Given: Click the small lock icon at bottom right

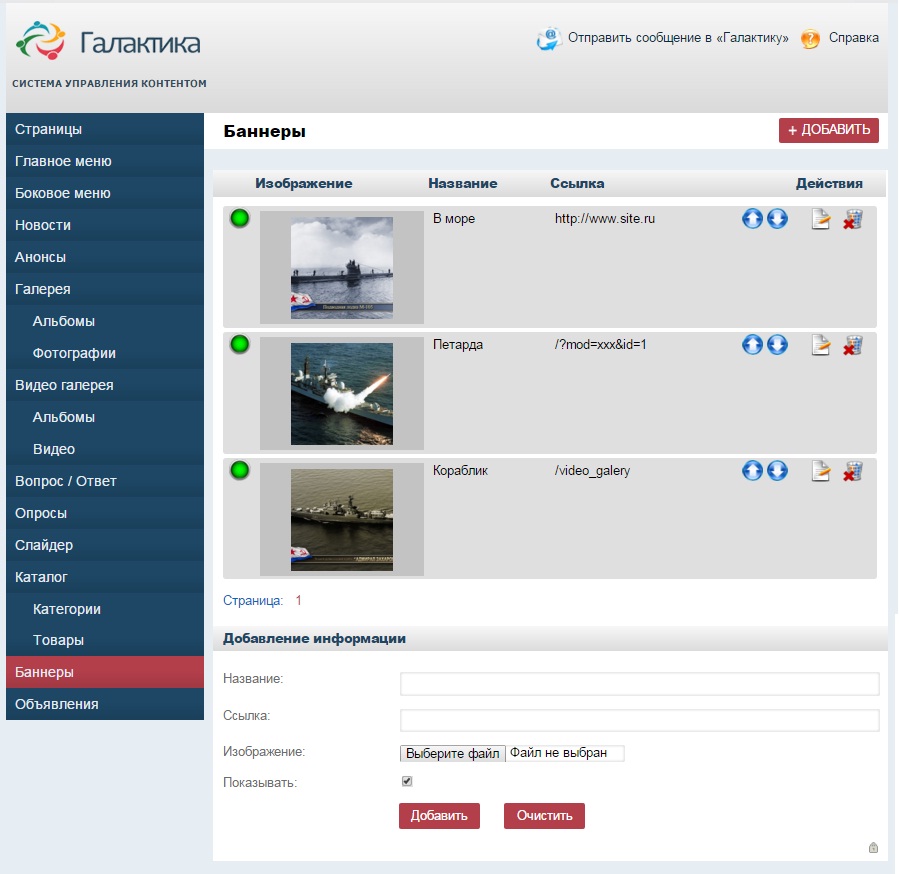Looking at the screenshot, I should (x=873, y=847).
